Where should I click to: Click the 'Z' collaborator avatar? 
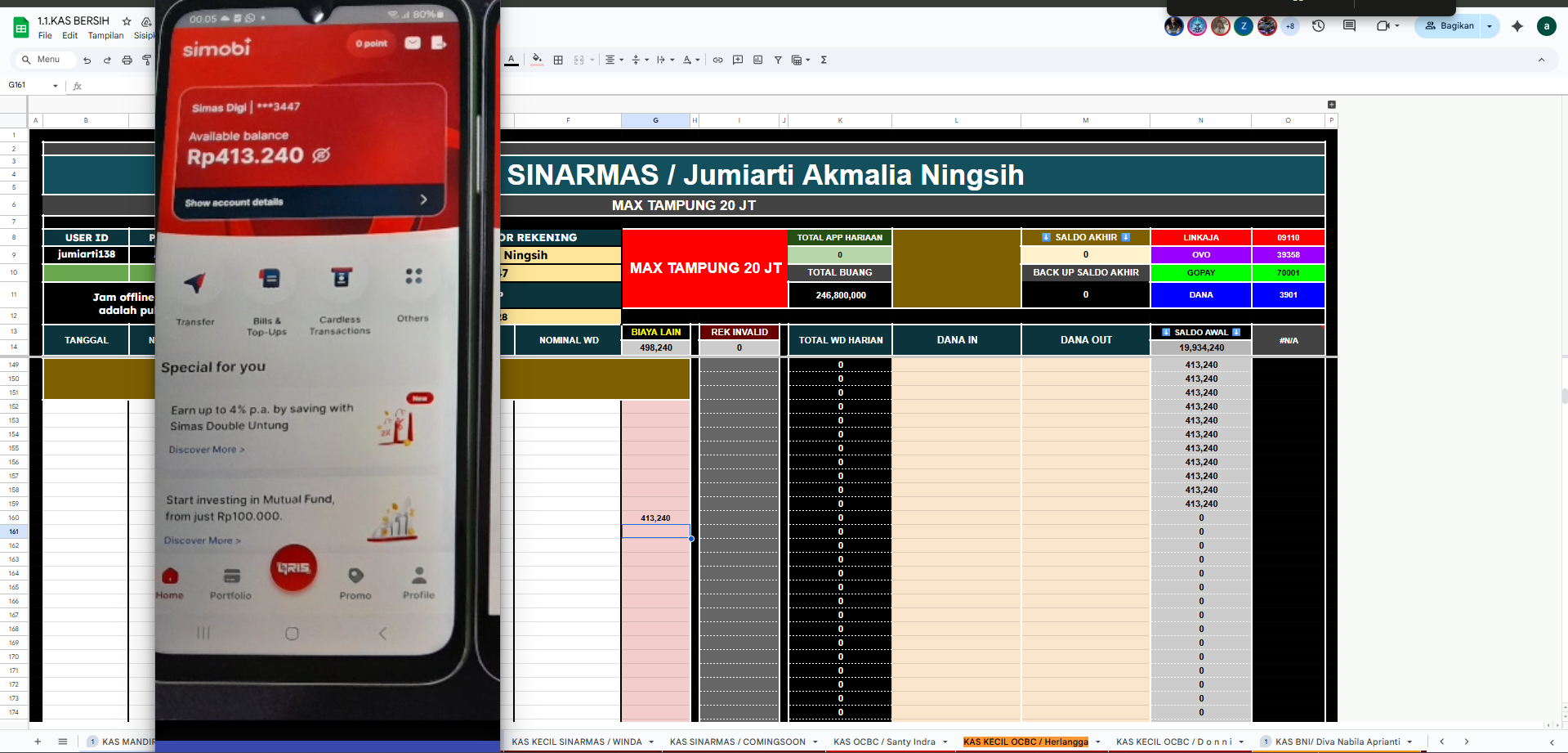[1244, 26]
